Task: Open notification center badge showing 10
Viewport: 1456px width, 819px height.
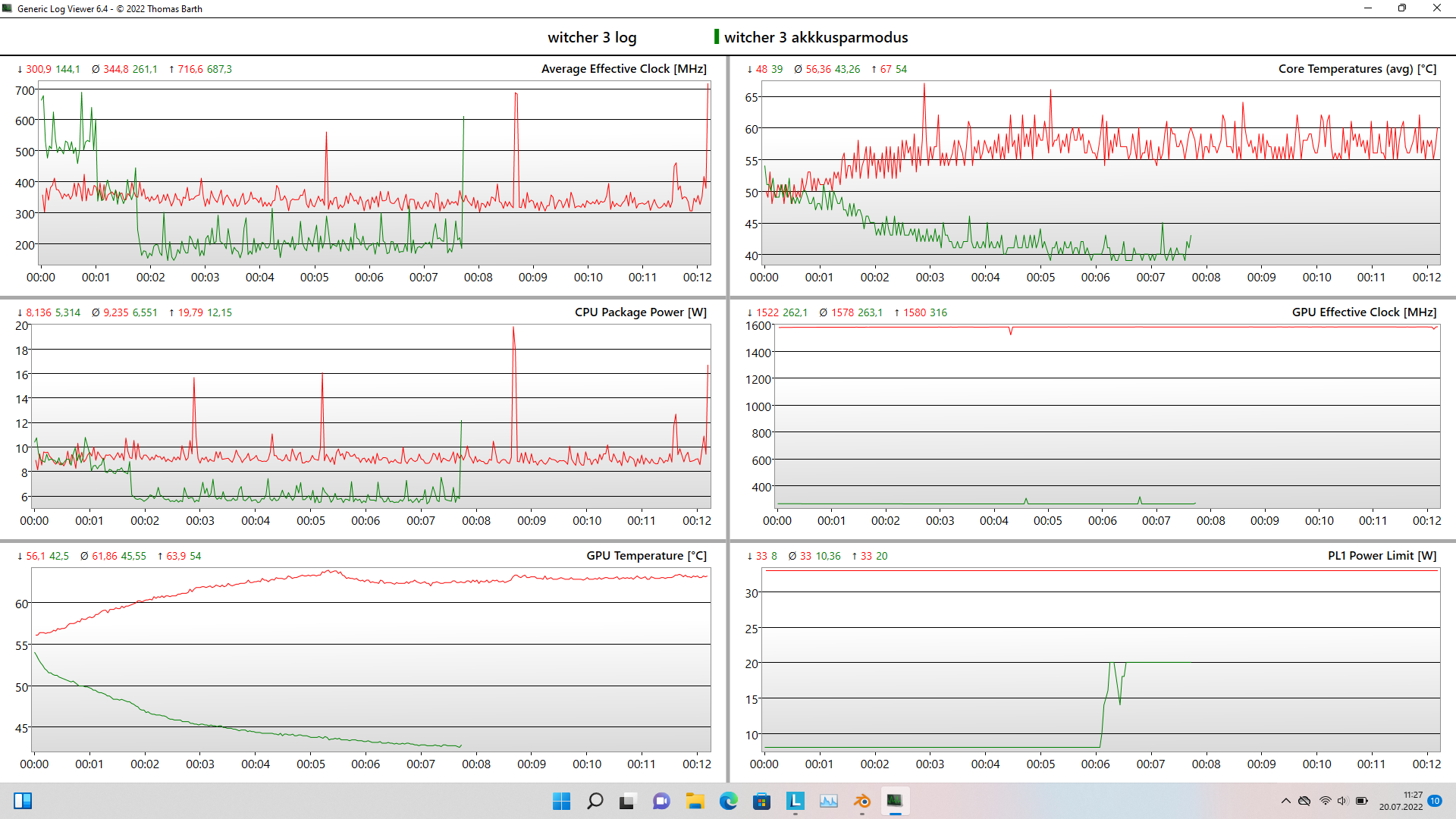Action: click(x=1435, y=801)
